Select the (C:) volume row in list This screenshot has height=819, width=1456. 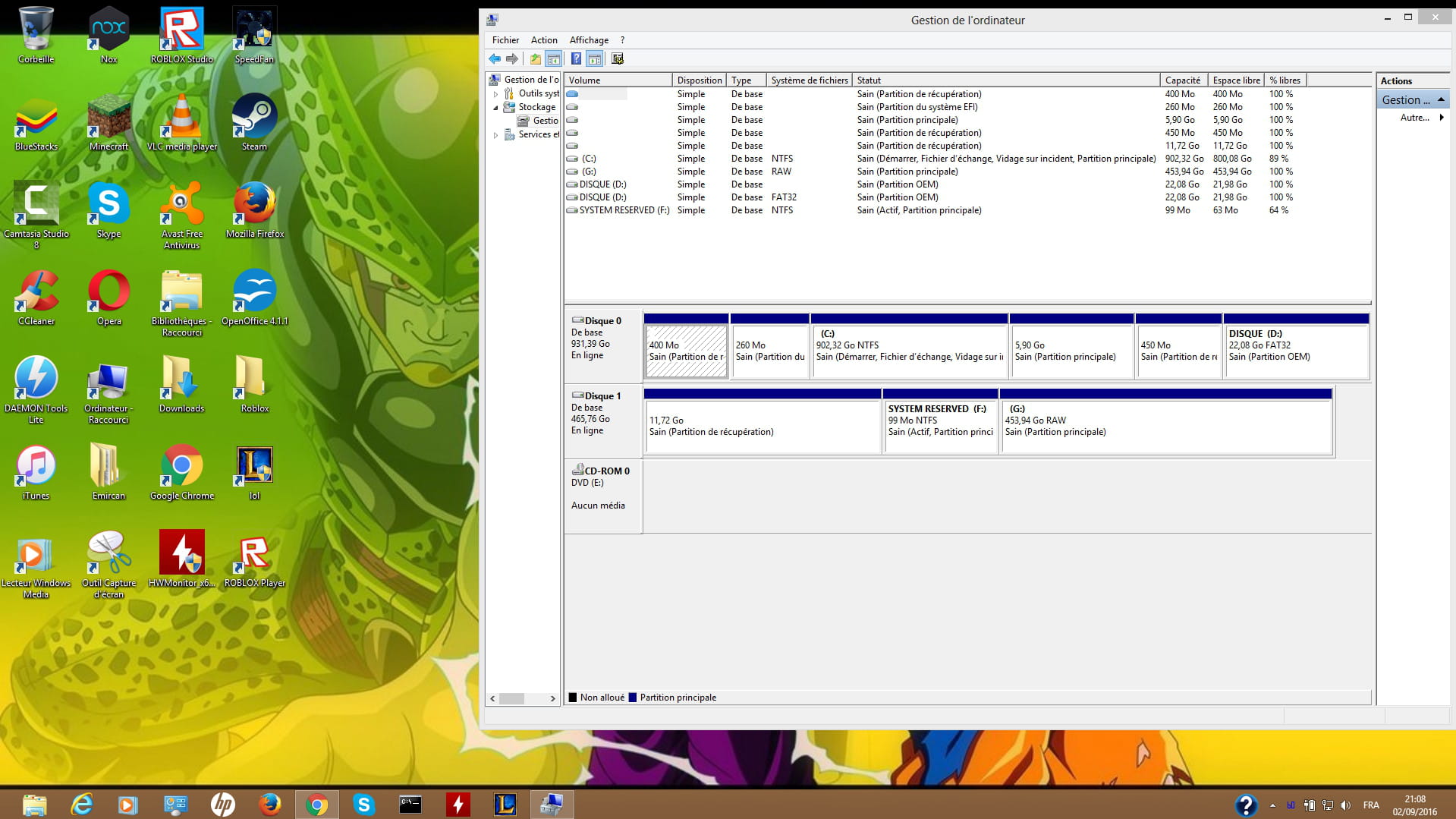(967, 159)
